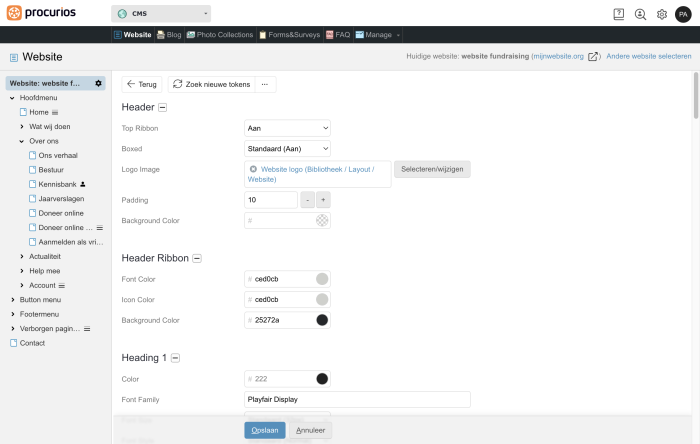Click the globe icon in CMS selector

pyautogui.click(x=122, y=14)
